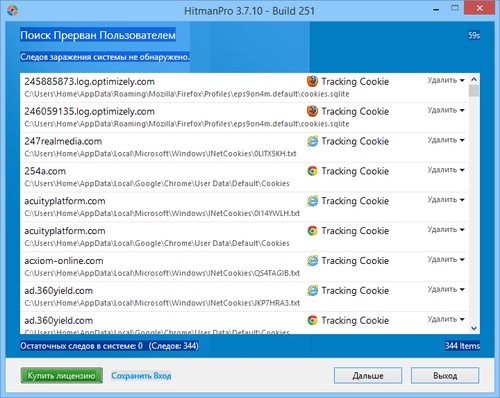Open Удалить dropdown for ad.360yield.com JKP7HRA3.txt row

coord(446,289)
